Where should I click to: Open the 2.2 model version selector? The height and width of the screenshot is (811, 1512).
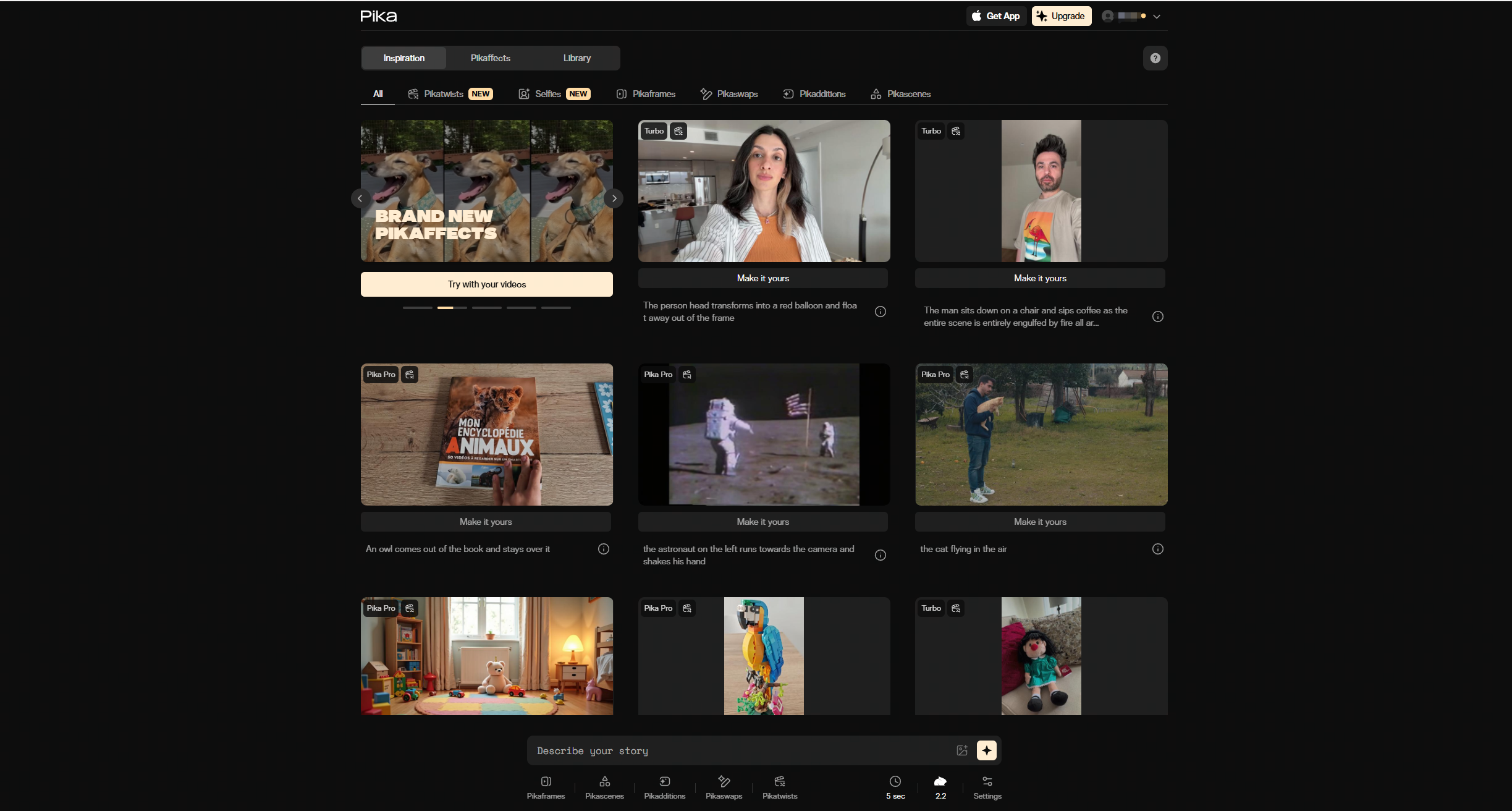coord(940,787)
